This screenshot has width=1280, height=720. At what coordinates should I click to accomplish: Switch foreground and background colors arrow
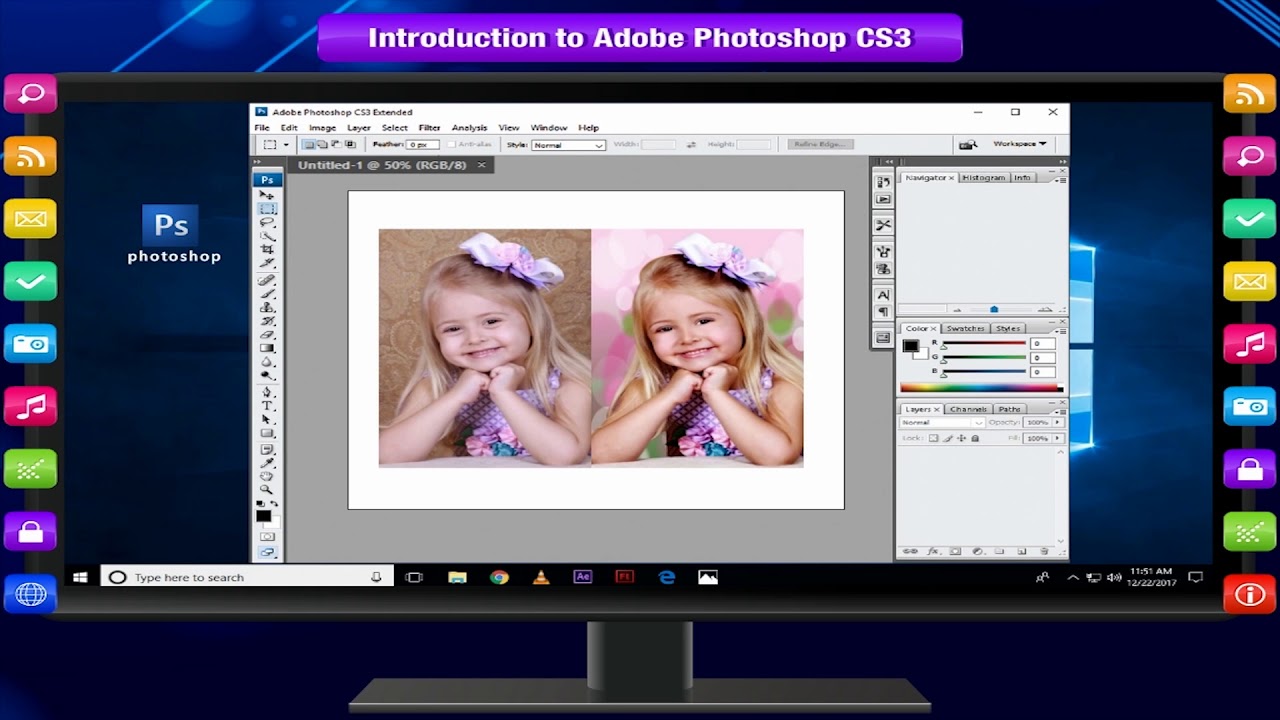pos(275,504)
